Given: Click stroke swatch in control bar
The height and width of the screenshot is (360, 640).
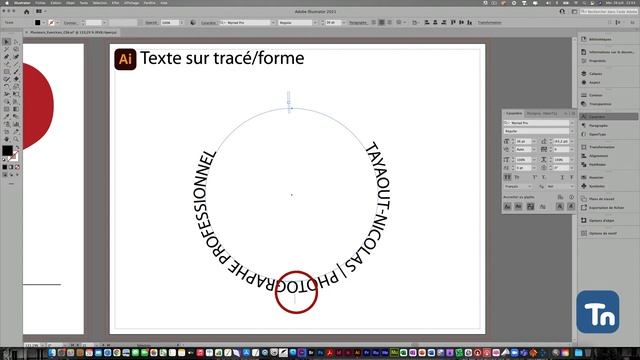Looking at the screenshot, I should tap(51, 22).
